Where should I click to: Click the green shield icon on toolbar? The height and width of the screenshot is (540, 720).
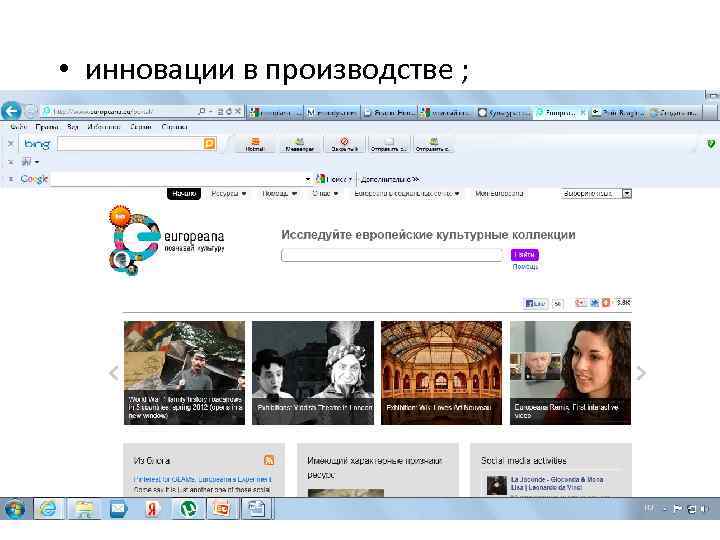[711, 144]
